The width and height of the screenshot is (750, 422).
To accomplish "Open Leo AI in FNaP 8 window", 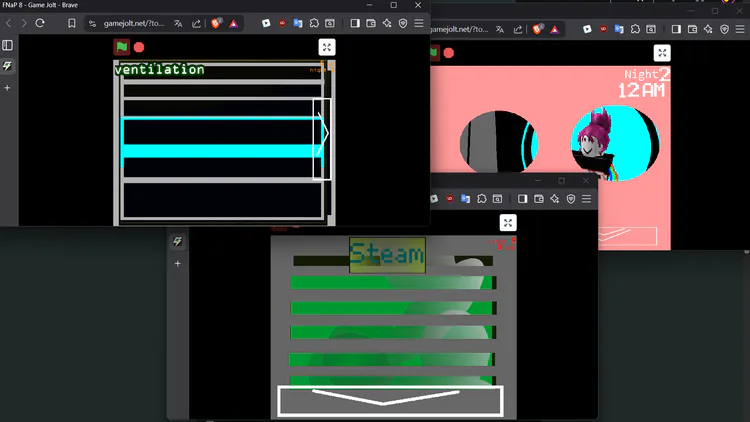I will click(387, 23).
